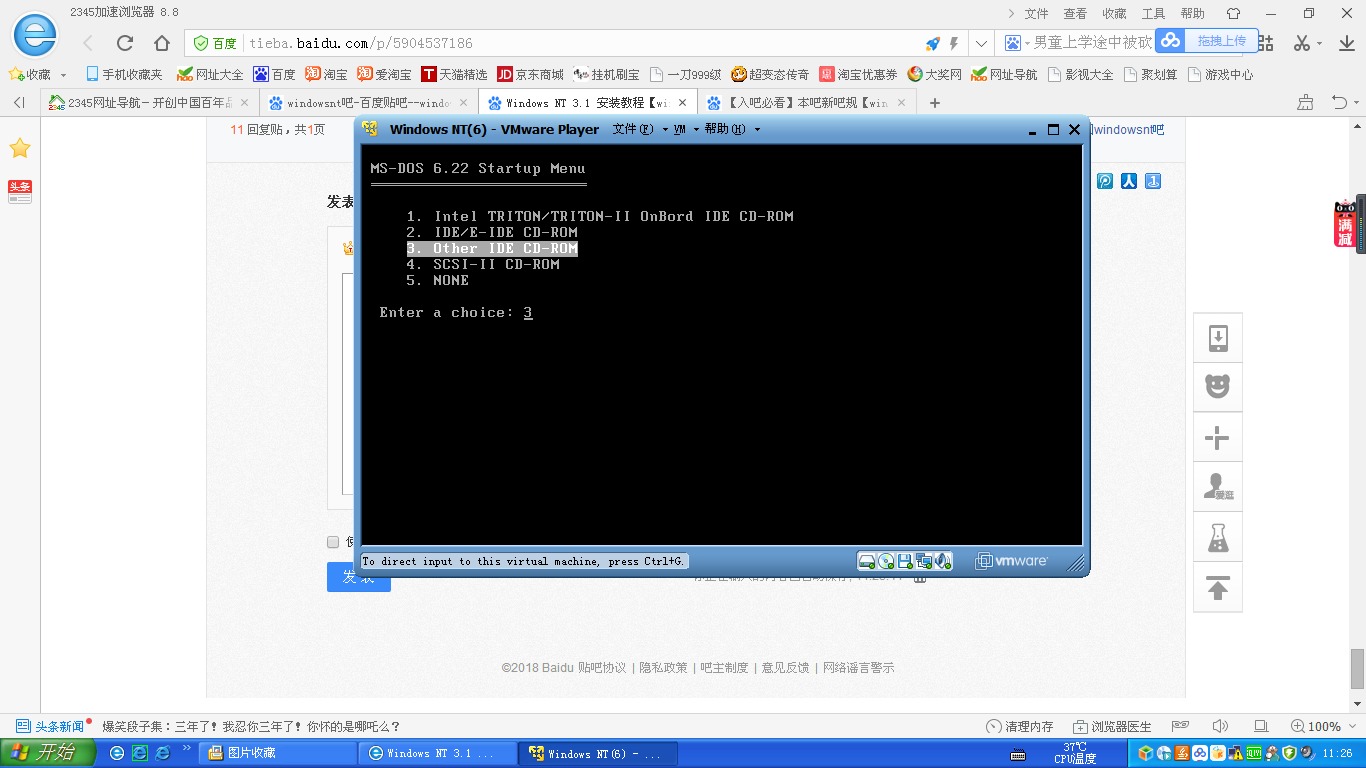Open a new browser tab
1366x768 pixels.
pos(935,103)
